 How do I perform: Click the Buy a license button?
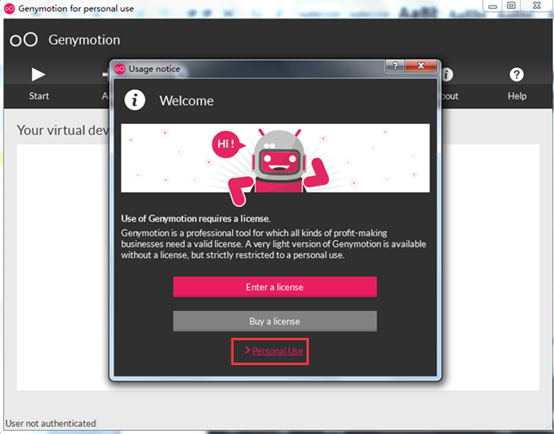pos(275,321)
